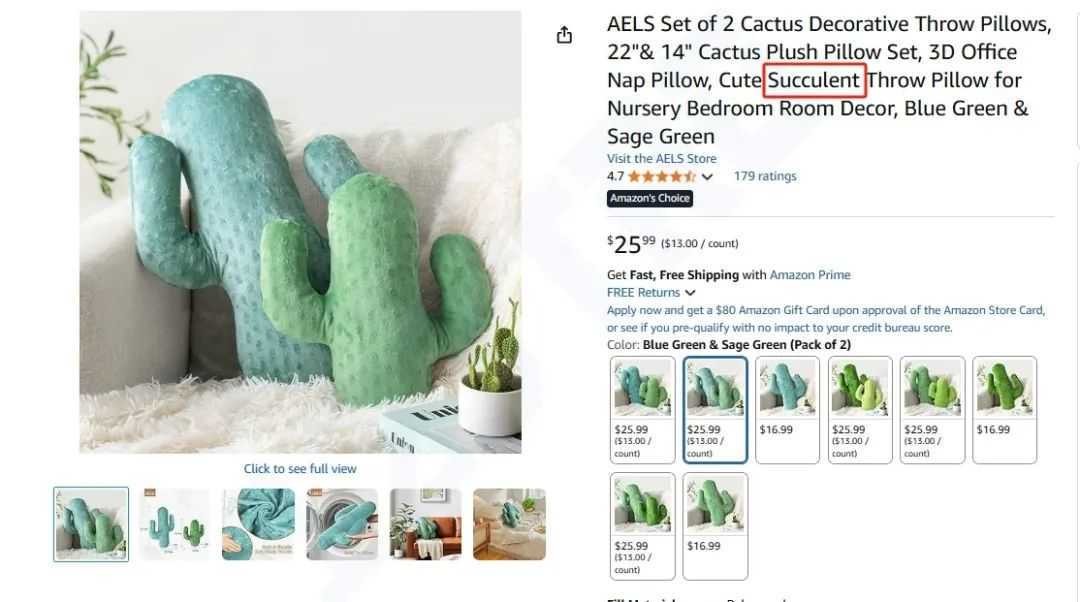The height and width of the screenshot is (602, 1080).
Task: Pick the second-row $16.99 green cactus swatch
Action: [715, 526]
